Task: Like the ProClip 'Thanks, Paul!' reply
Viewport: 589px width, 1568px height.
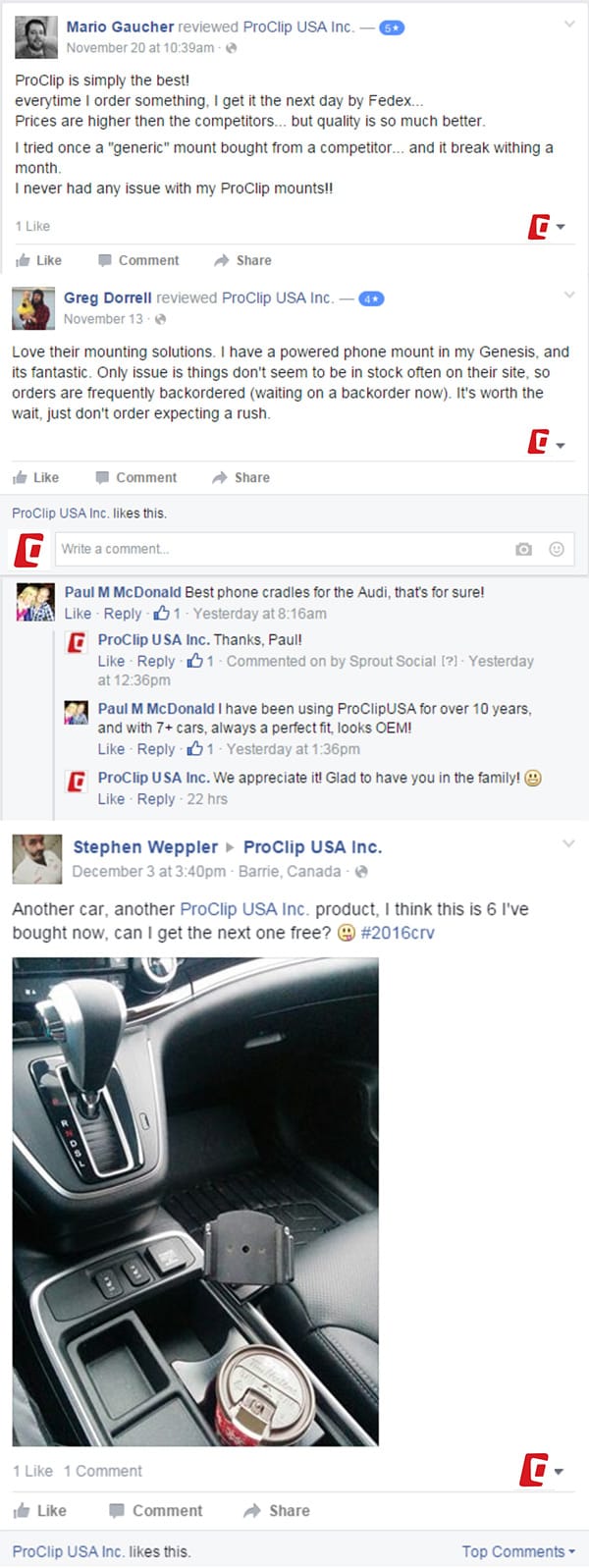Action: [x=111, y=661]
